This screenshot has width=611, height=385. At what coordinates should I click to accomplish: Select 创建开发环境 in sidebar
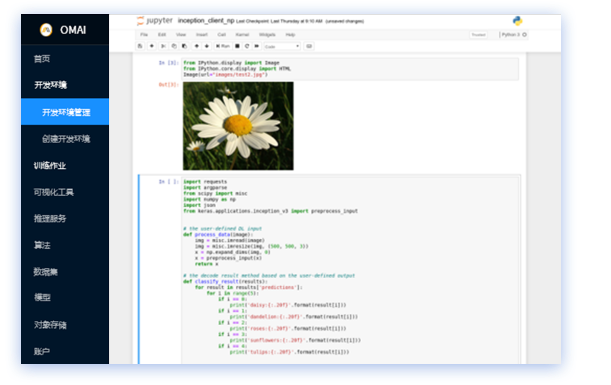click(x=65, y=139)
